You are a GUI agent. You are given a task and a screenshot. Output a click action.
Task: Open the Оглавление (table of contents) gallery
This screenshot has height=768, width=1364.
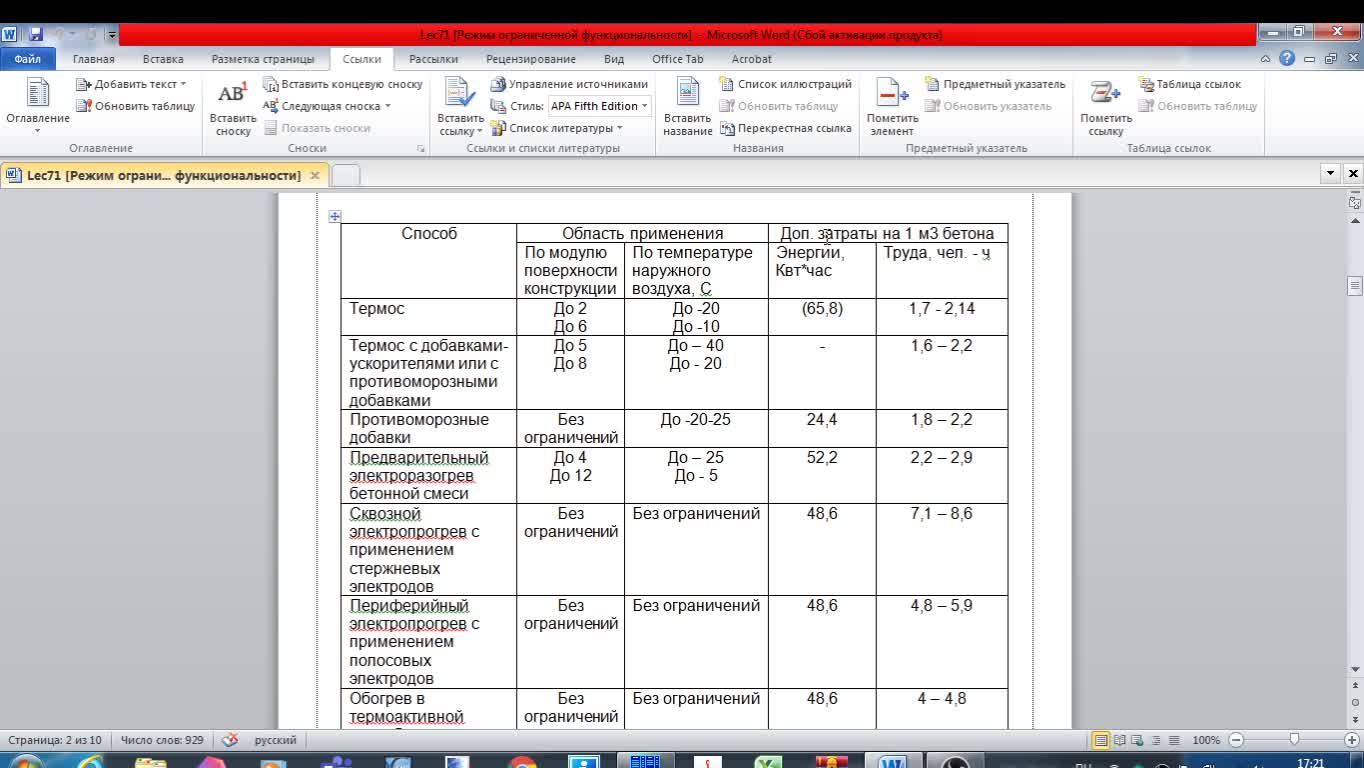point(38,105)
